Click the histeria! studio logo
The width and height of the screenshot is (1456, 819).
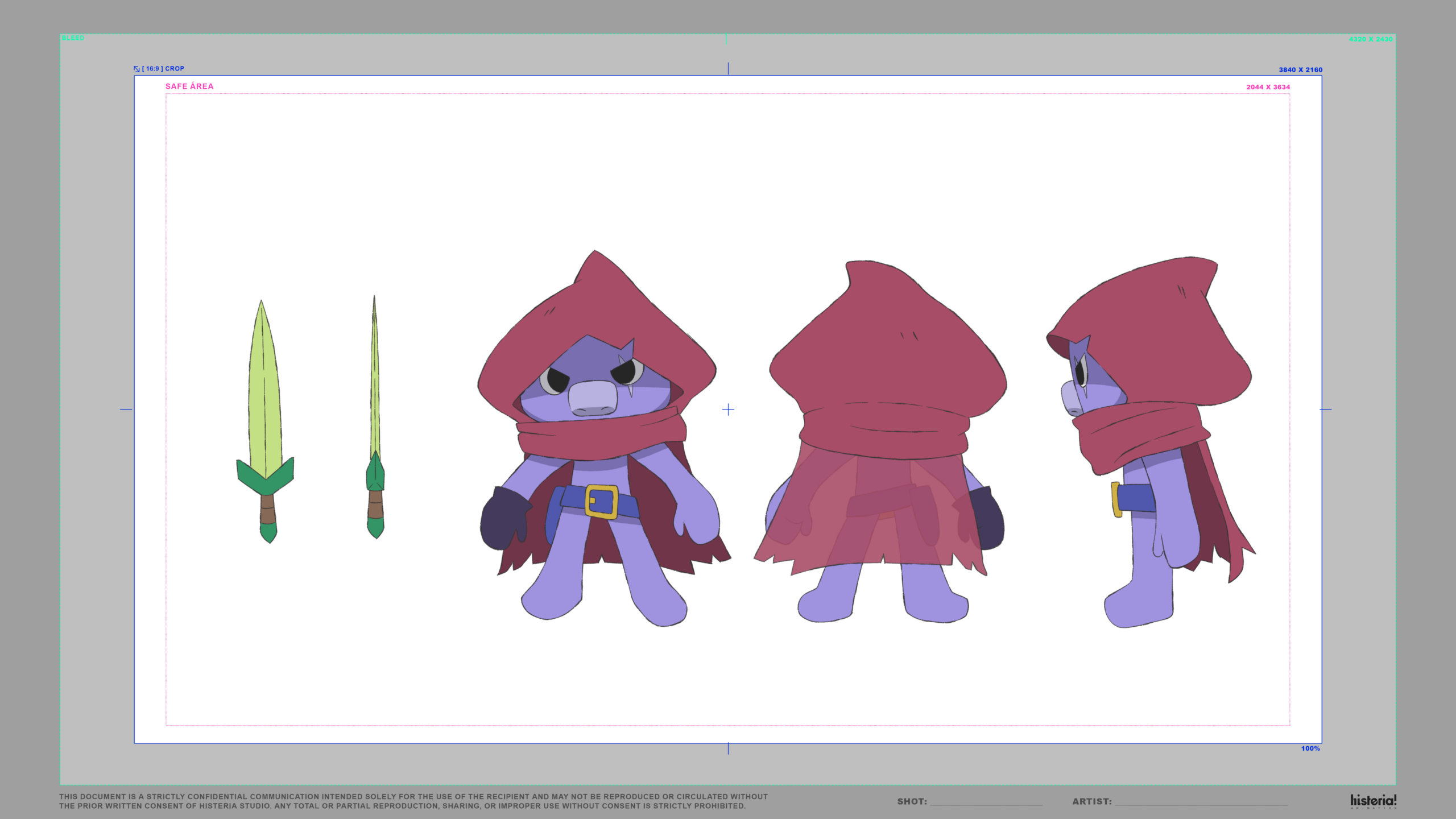pos(1373,801)
